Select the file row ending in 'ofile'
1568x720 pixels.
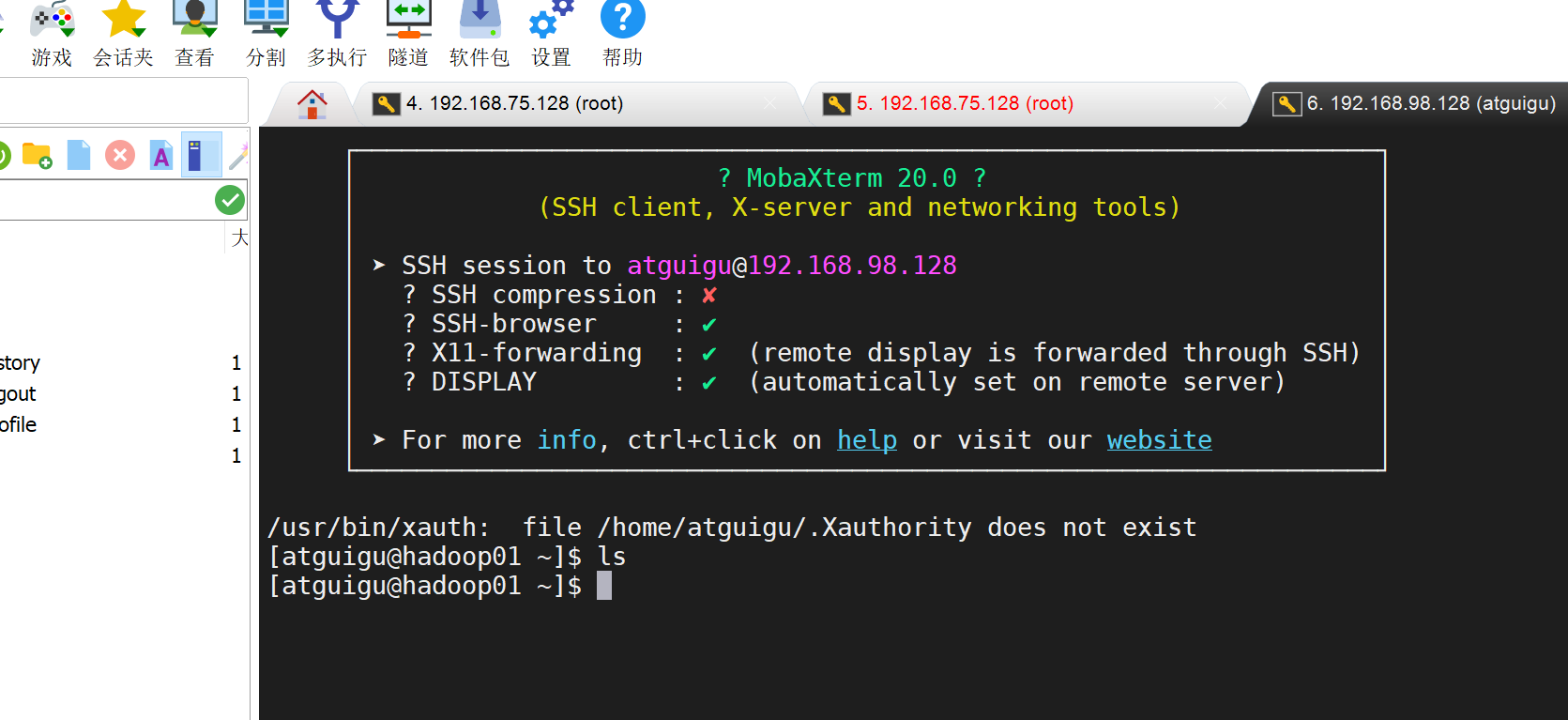point(122,424)
